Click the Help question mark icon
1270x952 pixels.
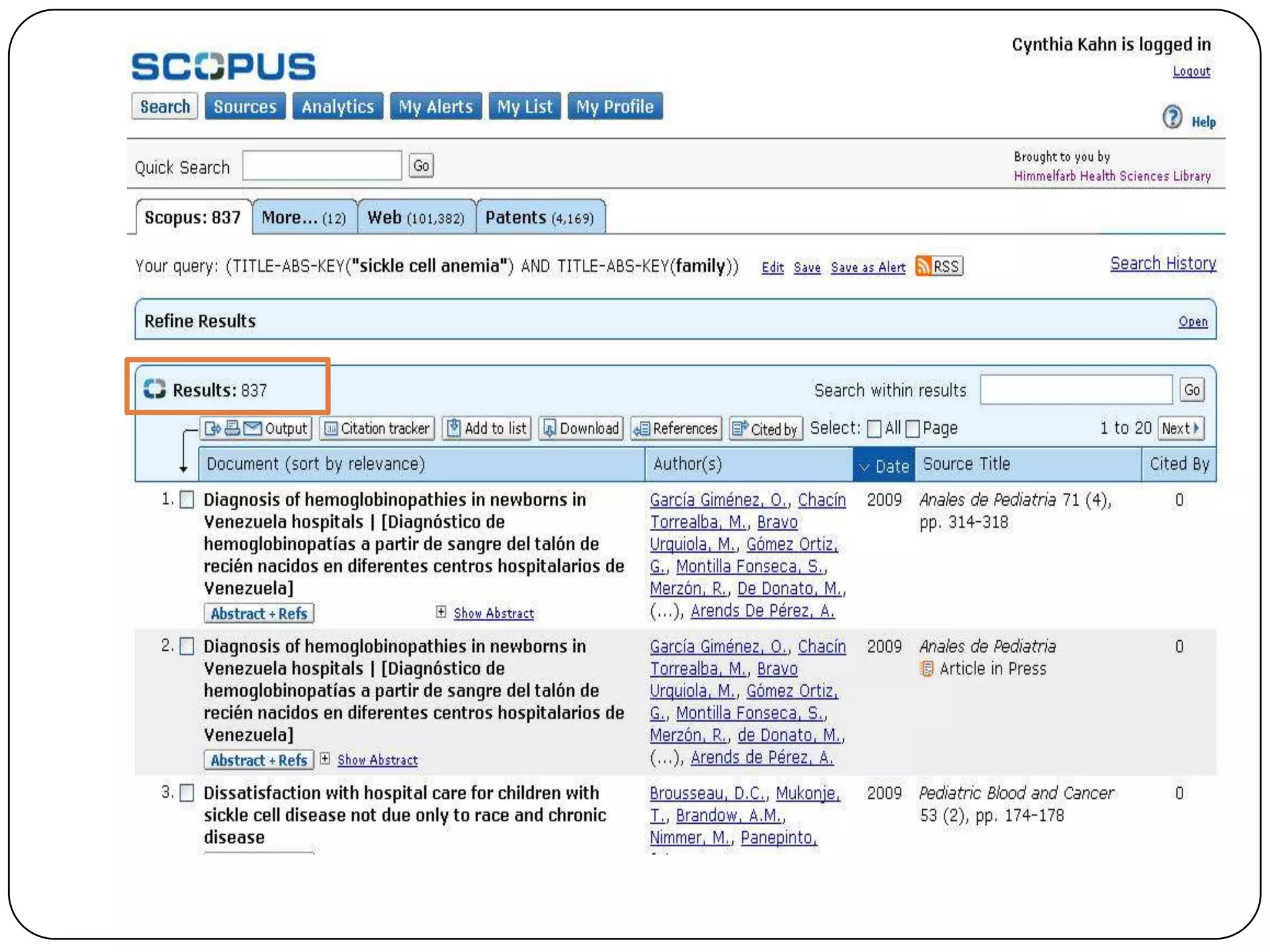pos(1171,117)
